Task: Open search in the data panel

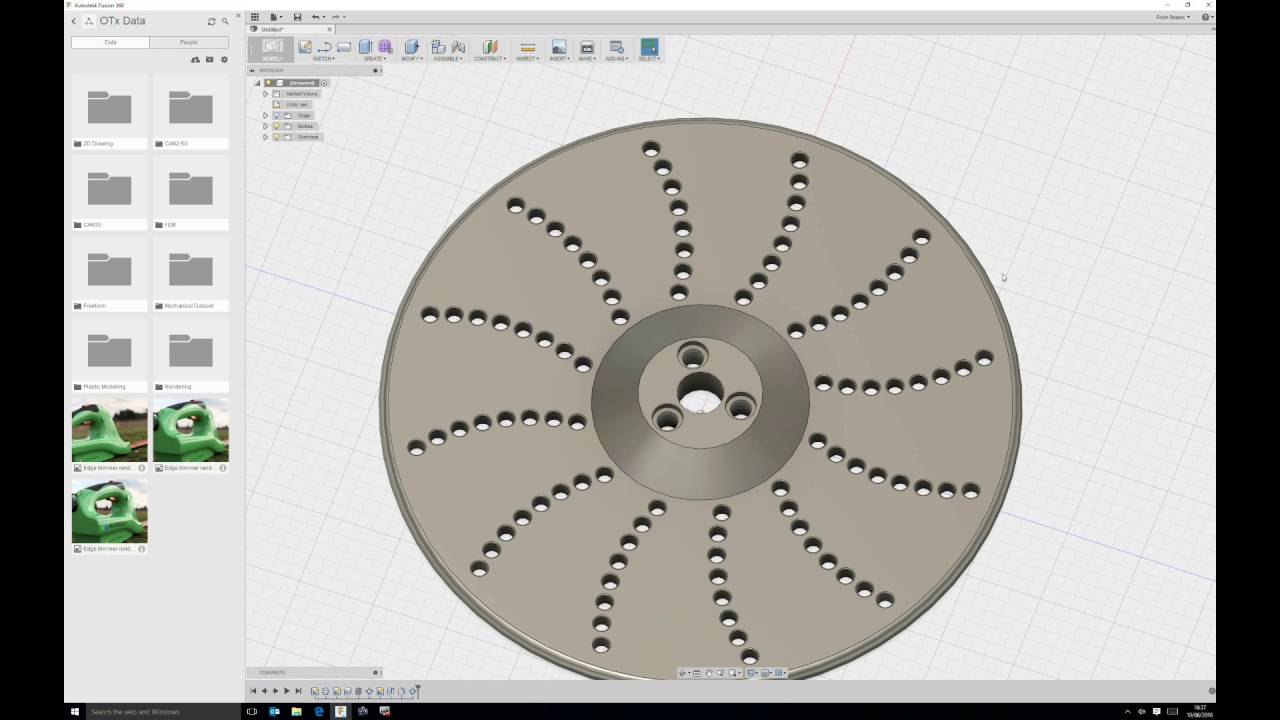Action: (225, 21)
